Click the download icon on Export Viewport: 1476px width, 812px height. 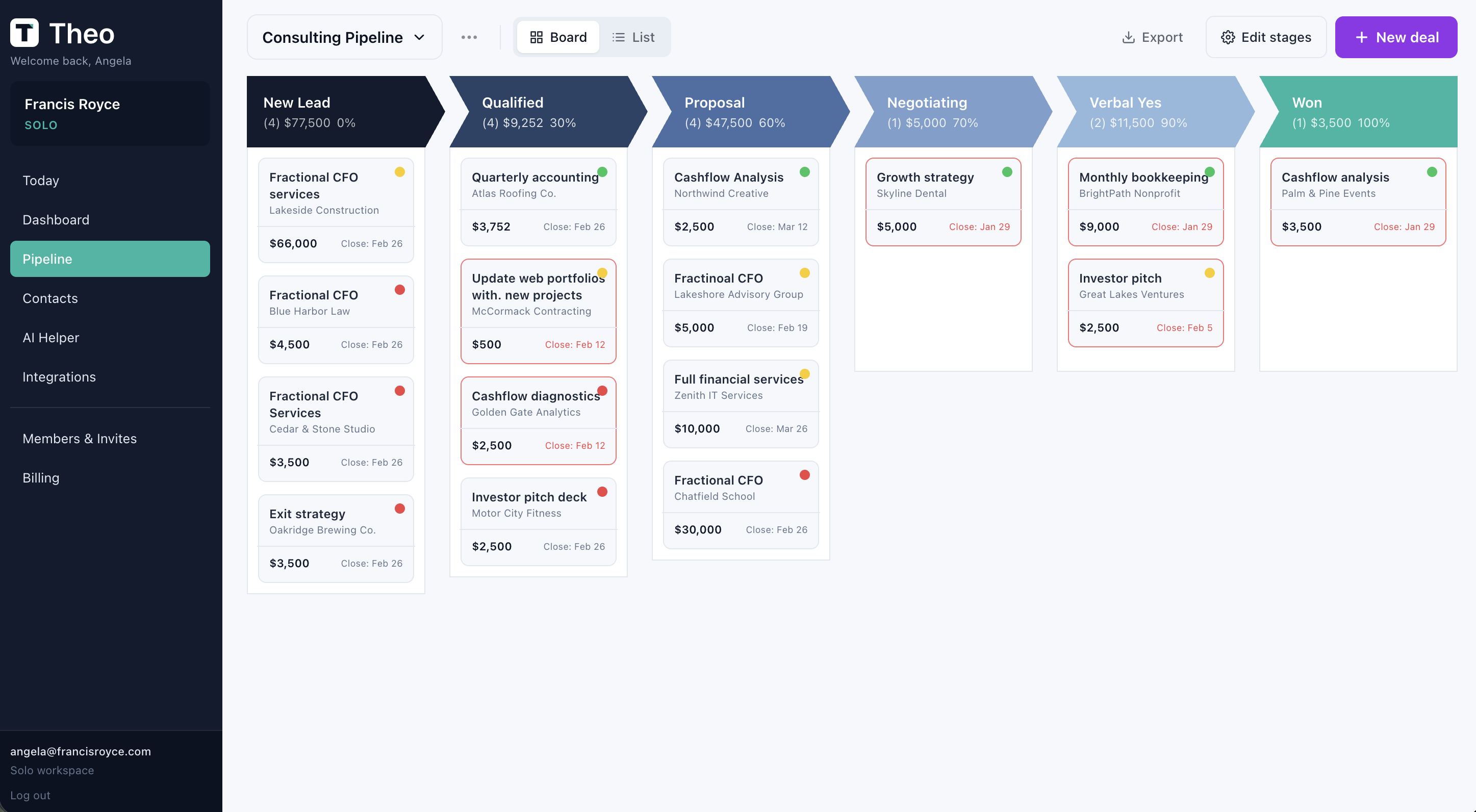[1128, 37]
